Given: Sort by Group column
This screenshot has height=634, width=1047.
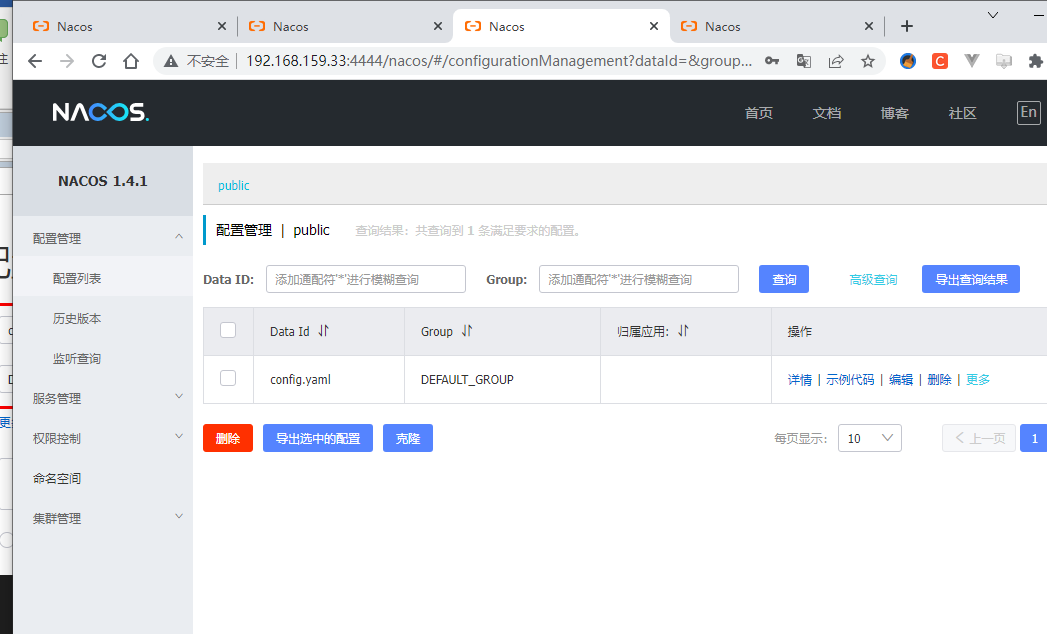Looking at the screenshot, I should coord(467,331).
